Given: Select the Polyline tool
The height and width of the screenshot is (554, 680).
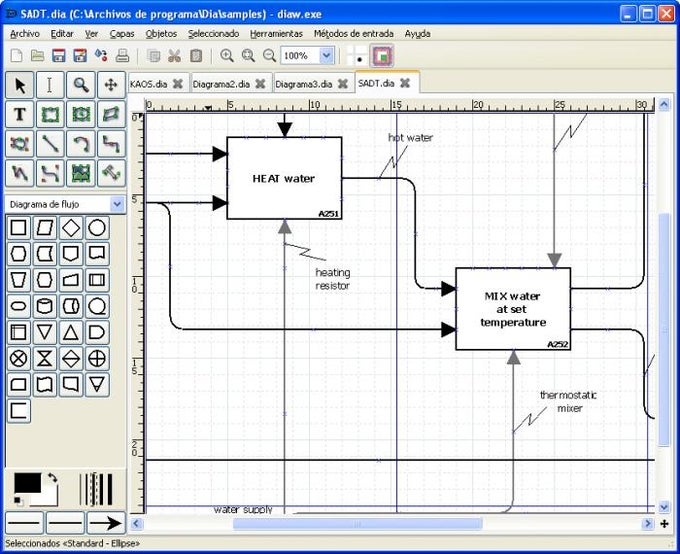Looking at the screenshot, I should click(20, 174).
